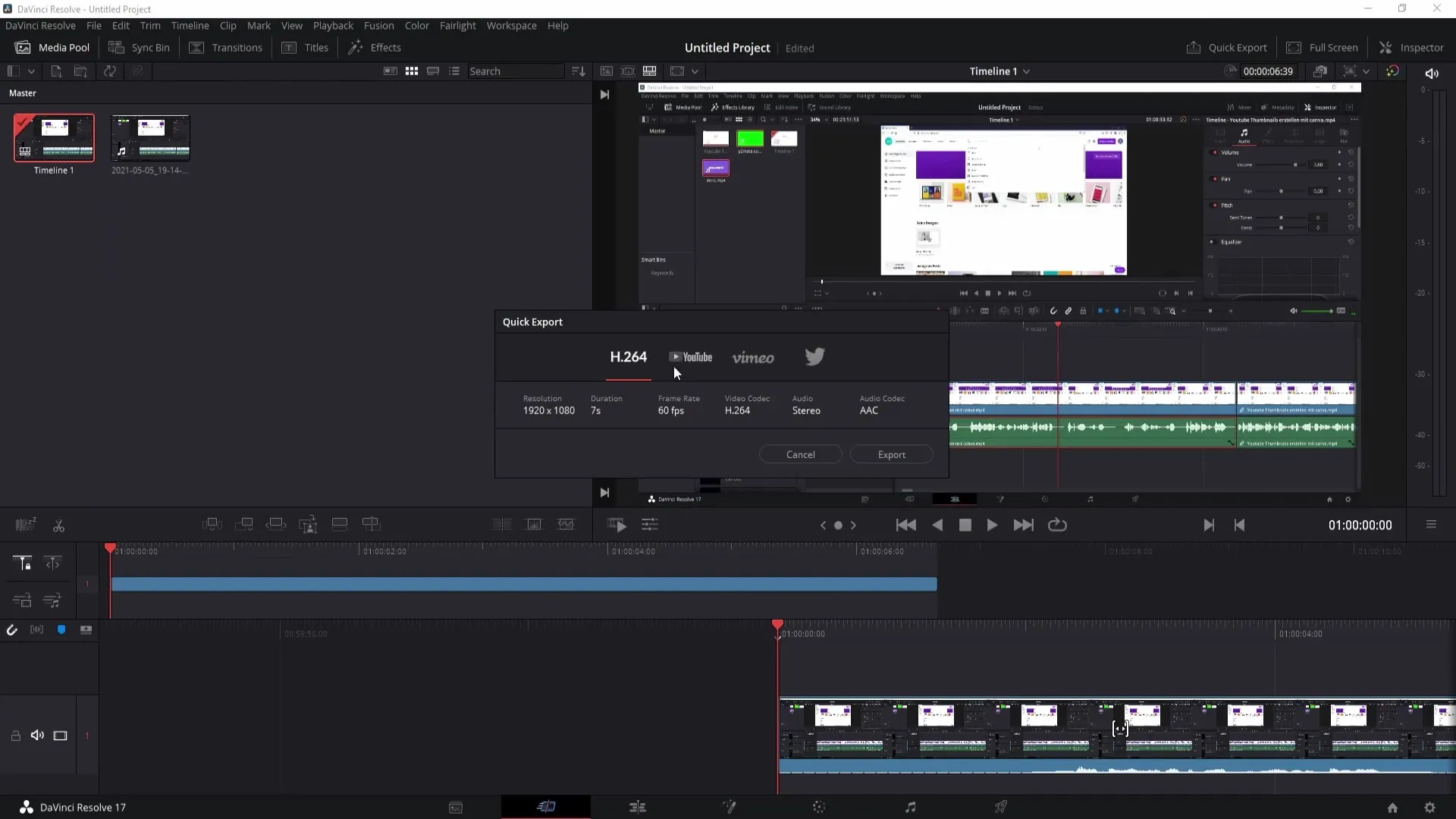
Task: Enable Vimeo export preset option
Action: pyautogui.click(x=753, y=357)
